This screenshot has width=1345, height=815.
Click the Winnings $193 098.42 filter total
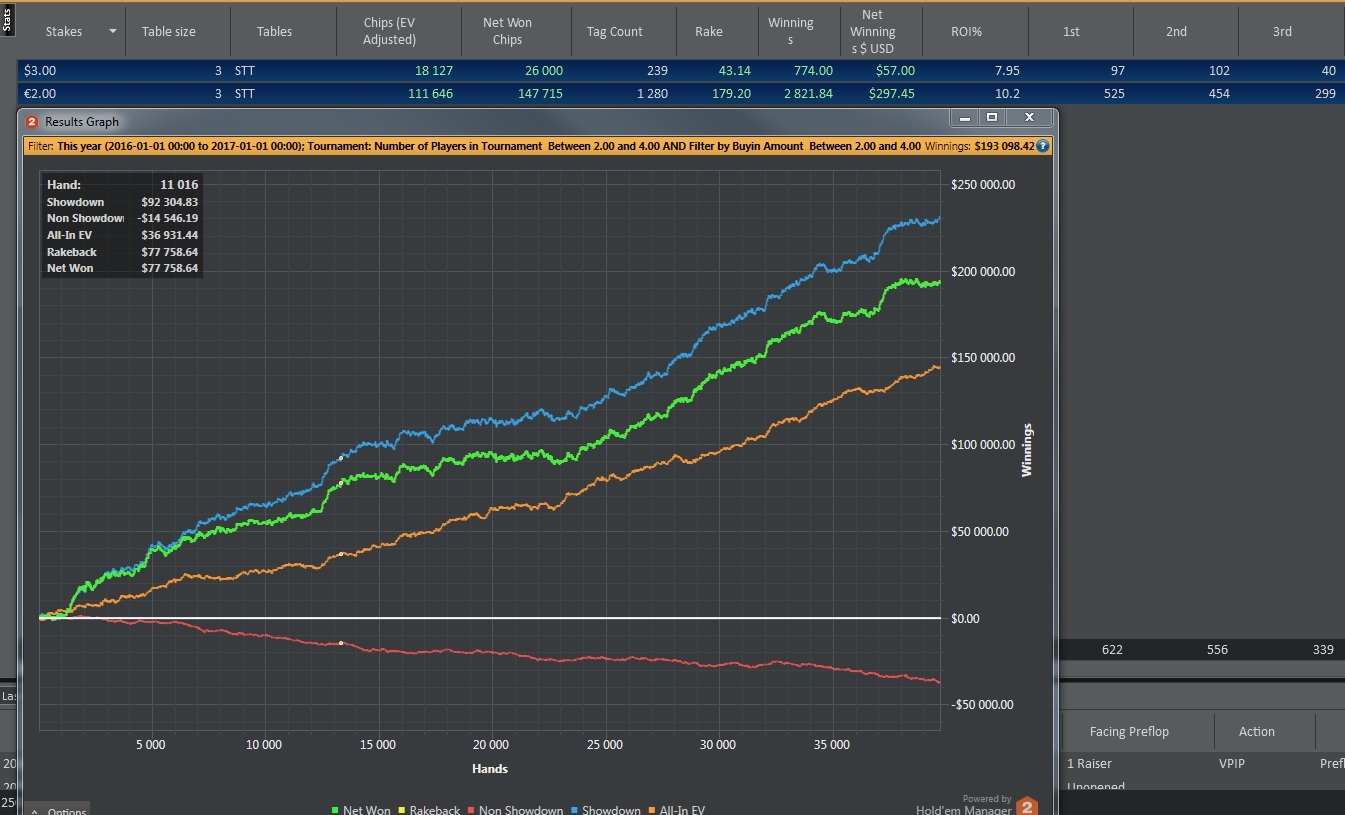[x=979, y=146]
